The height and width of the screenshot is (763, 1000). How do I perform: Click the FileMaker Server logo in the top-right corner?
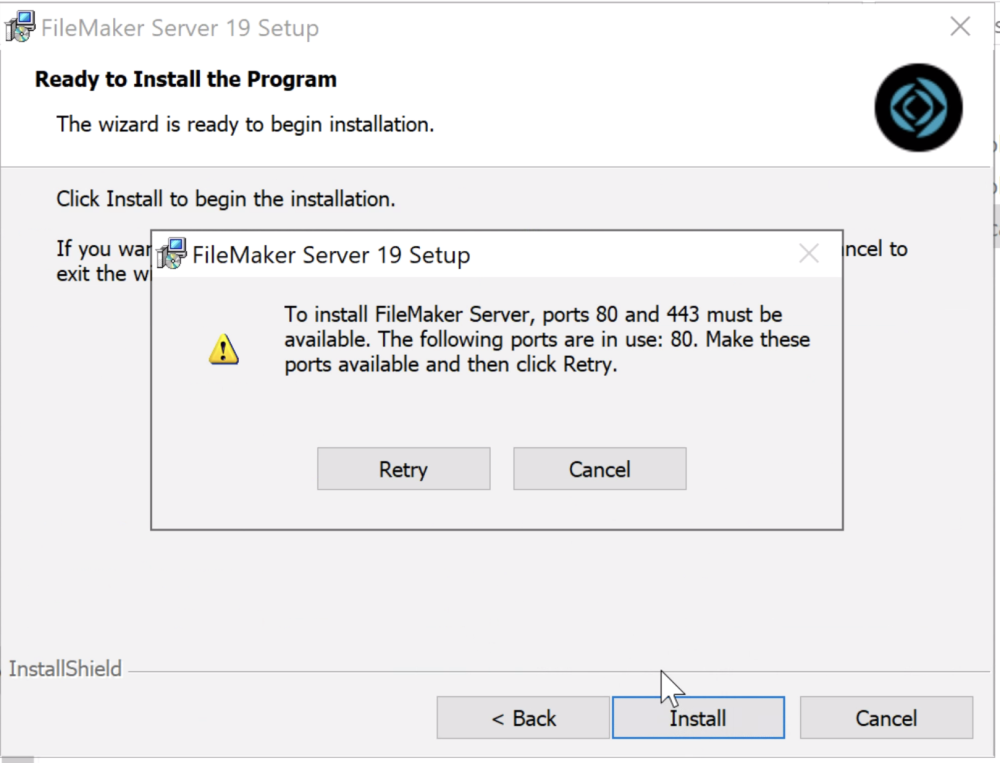[x=917, y=107]
